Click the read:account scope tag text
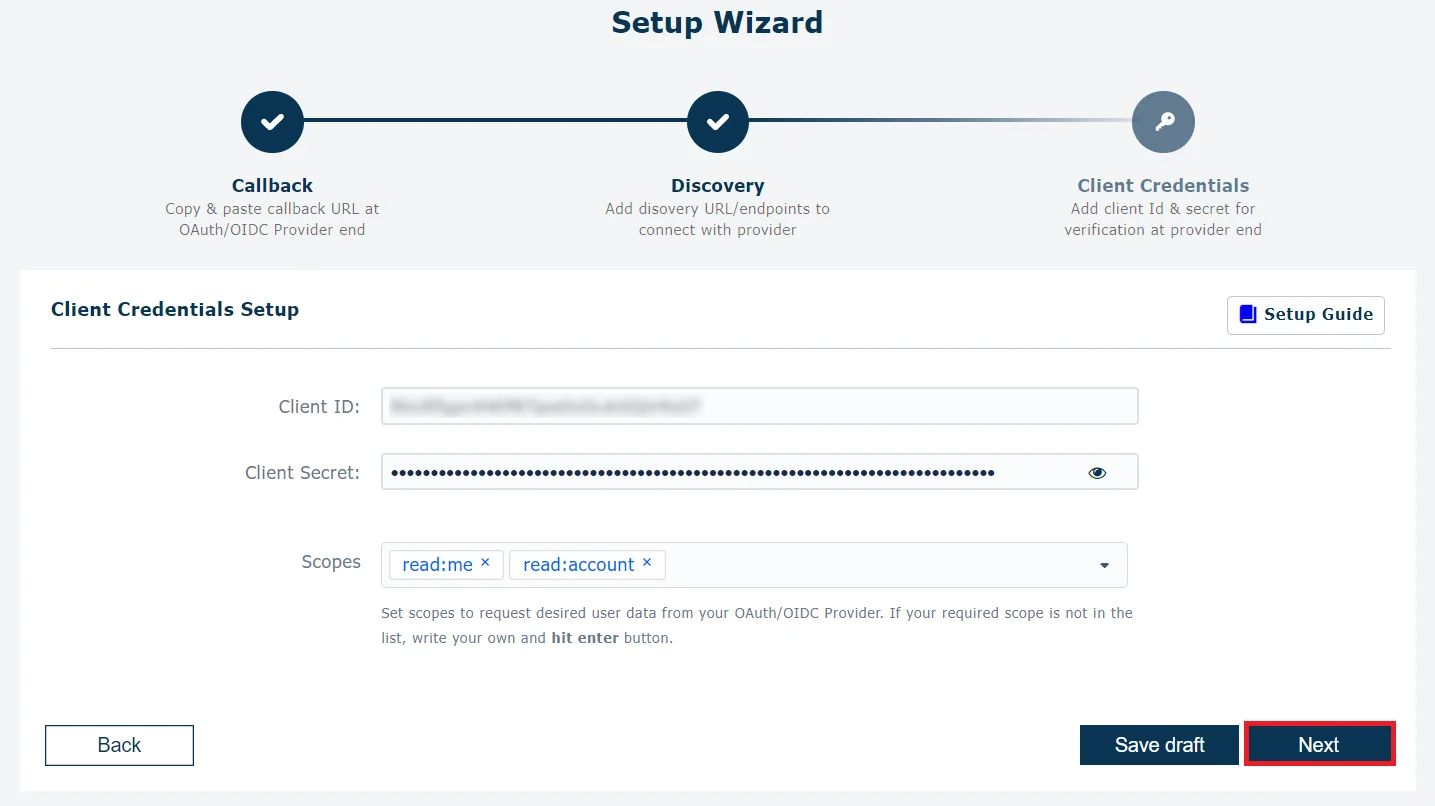Viewport: 1435px width, 806px height. tap(578, 565)
